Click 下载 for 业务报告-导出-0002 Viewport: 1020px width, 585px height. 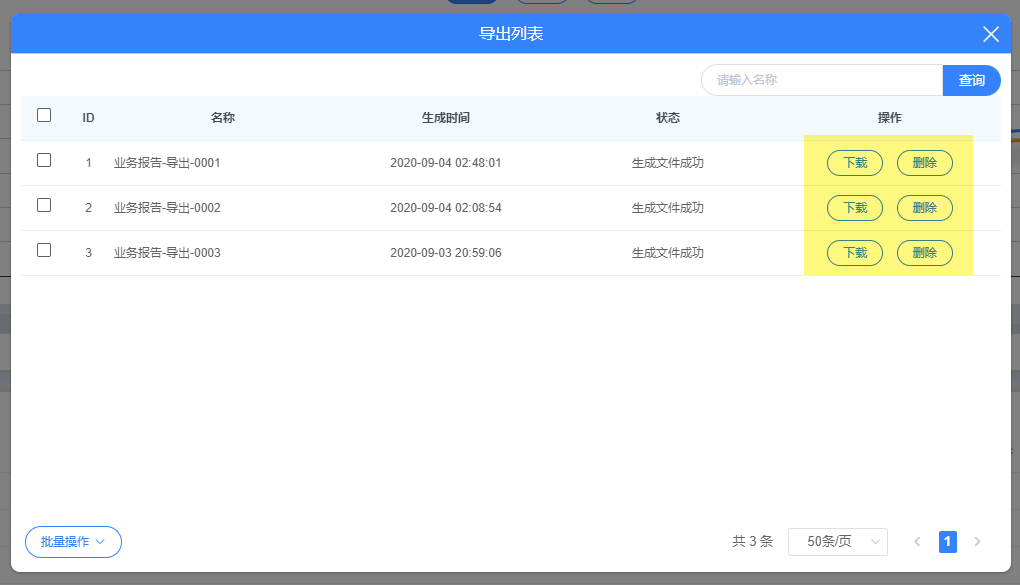855,208
